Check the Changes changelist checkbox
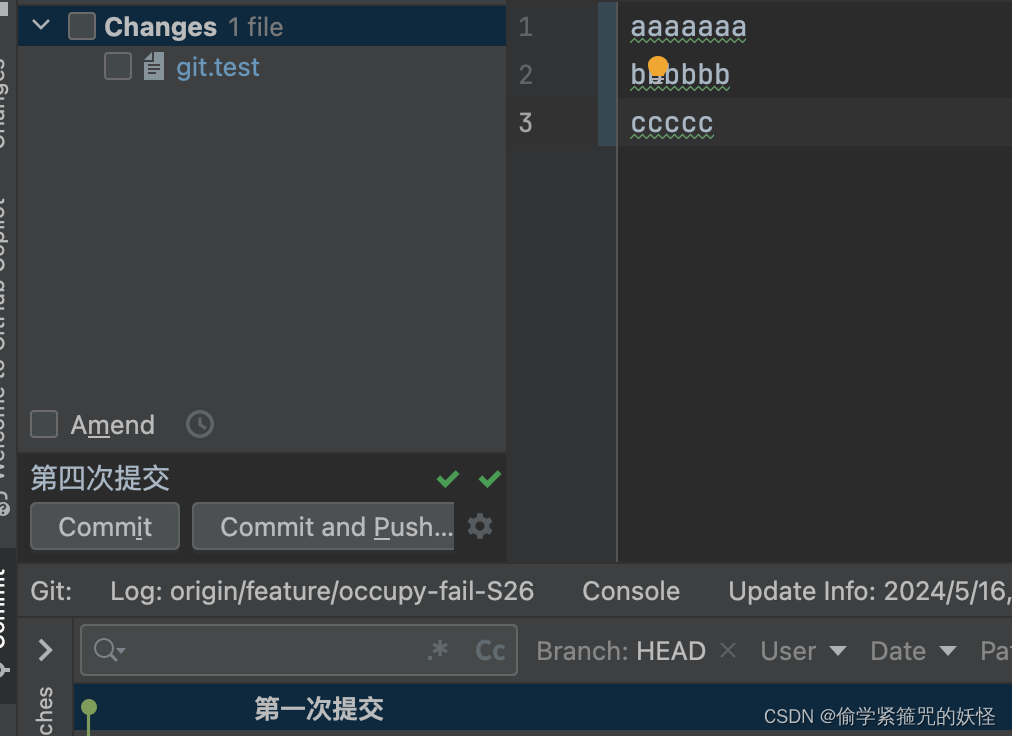The width and height of the screenshot is (1012, 736). (83, 25)
